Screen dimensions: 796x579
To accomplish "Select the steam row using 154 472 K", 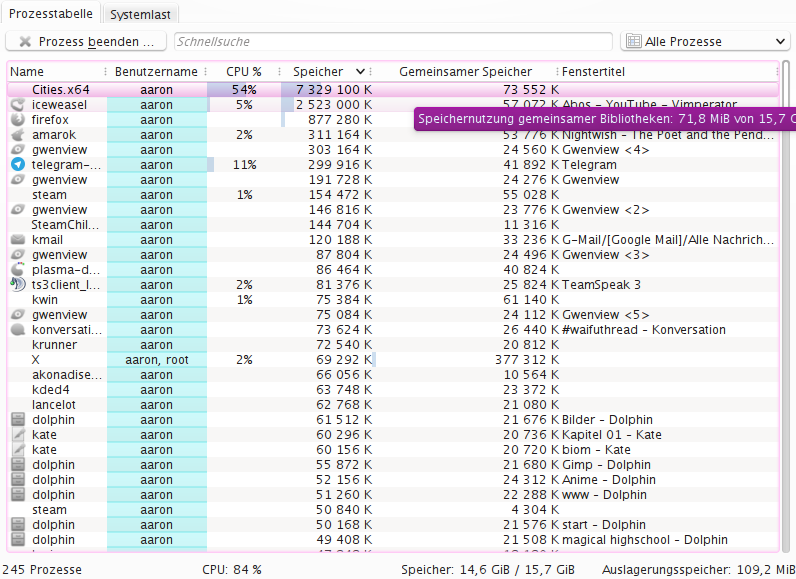I will coord(393,195).
